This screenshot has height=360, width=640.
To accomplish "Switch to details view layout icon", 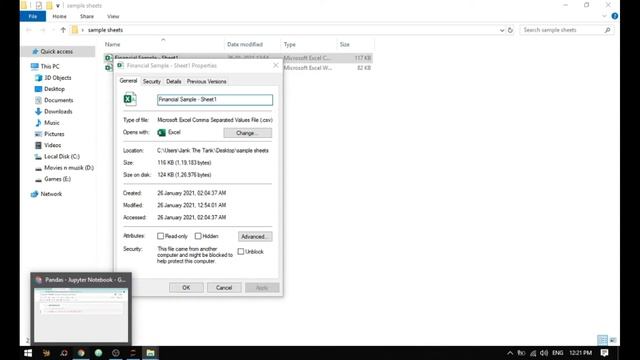I will (602, 340).
